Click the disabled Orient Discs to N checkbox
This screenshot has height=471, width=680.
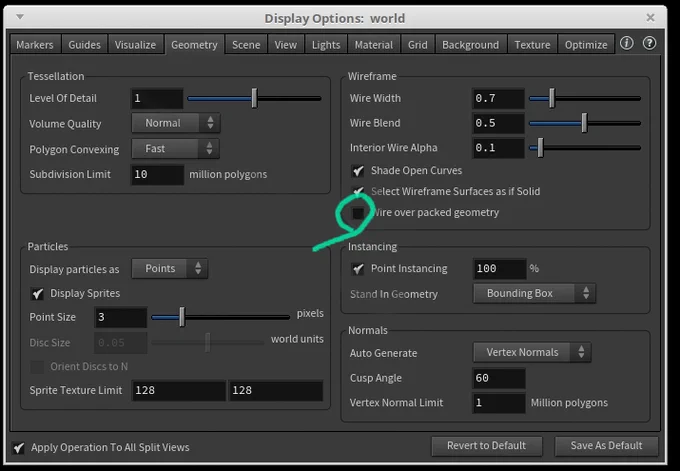37,367
